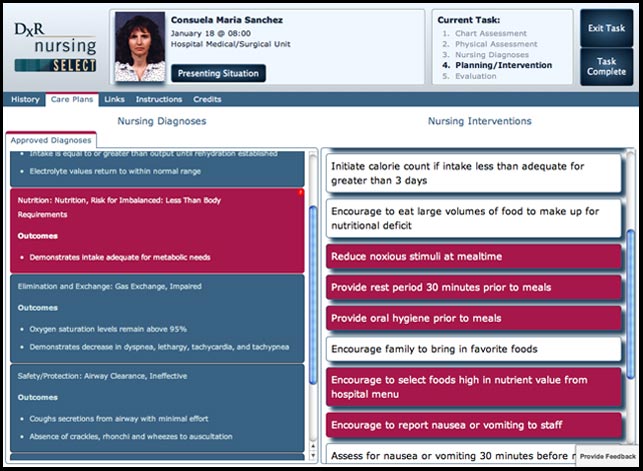The width and height of the screenshot is (643, 471).
Task: Toggle Encourage family to bring favorite foods
Action: [474, 349]
